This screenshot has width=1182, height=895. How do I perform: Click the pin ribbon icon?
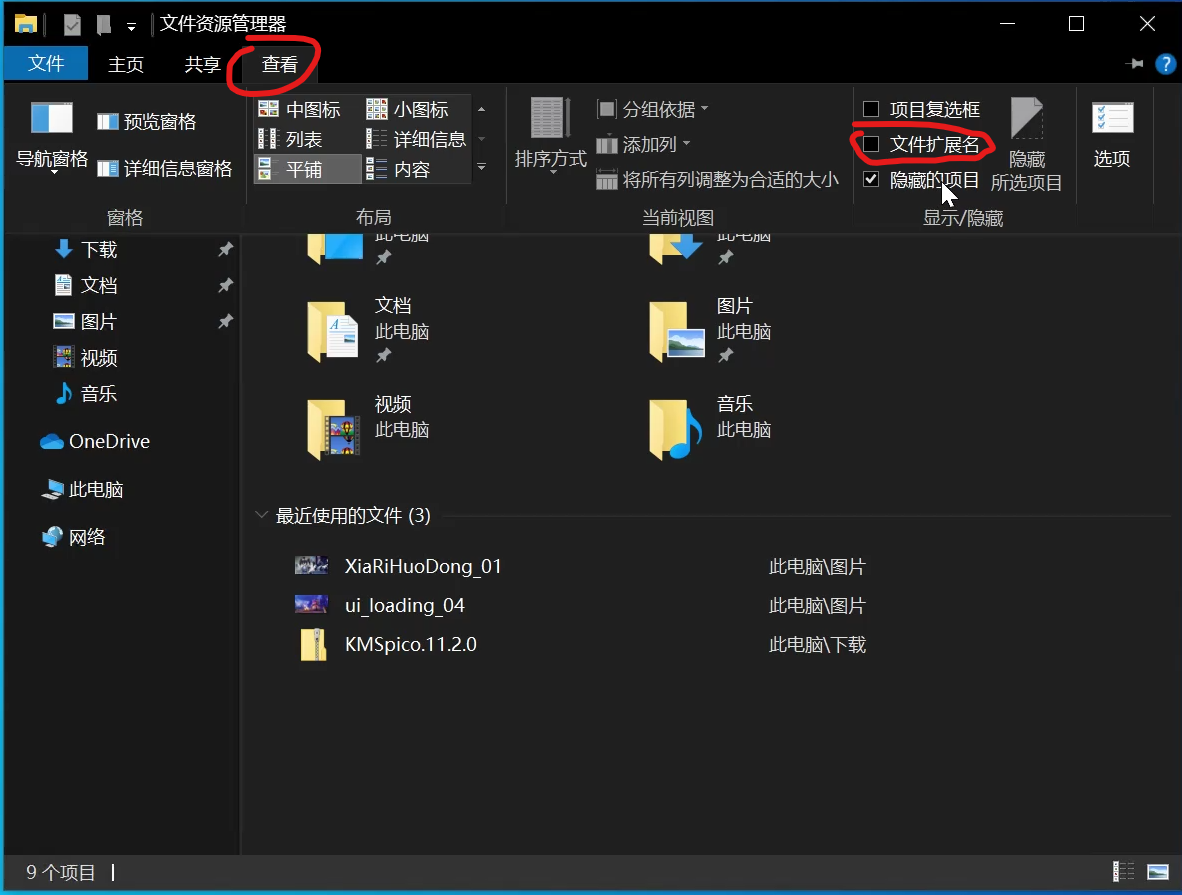pyautogui.click(x=1135, y=64)
